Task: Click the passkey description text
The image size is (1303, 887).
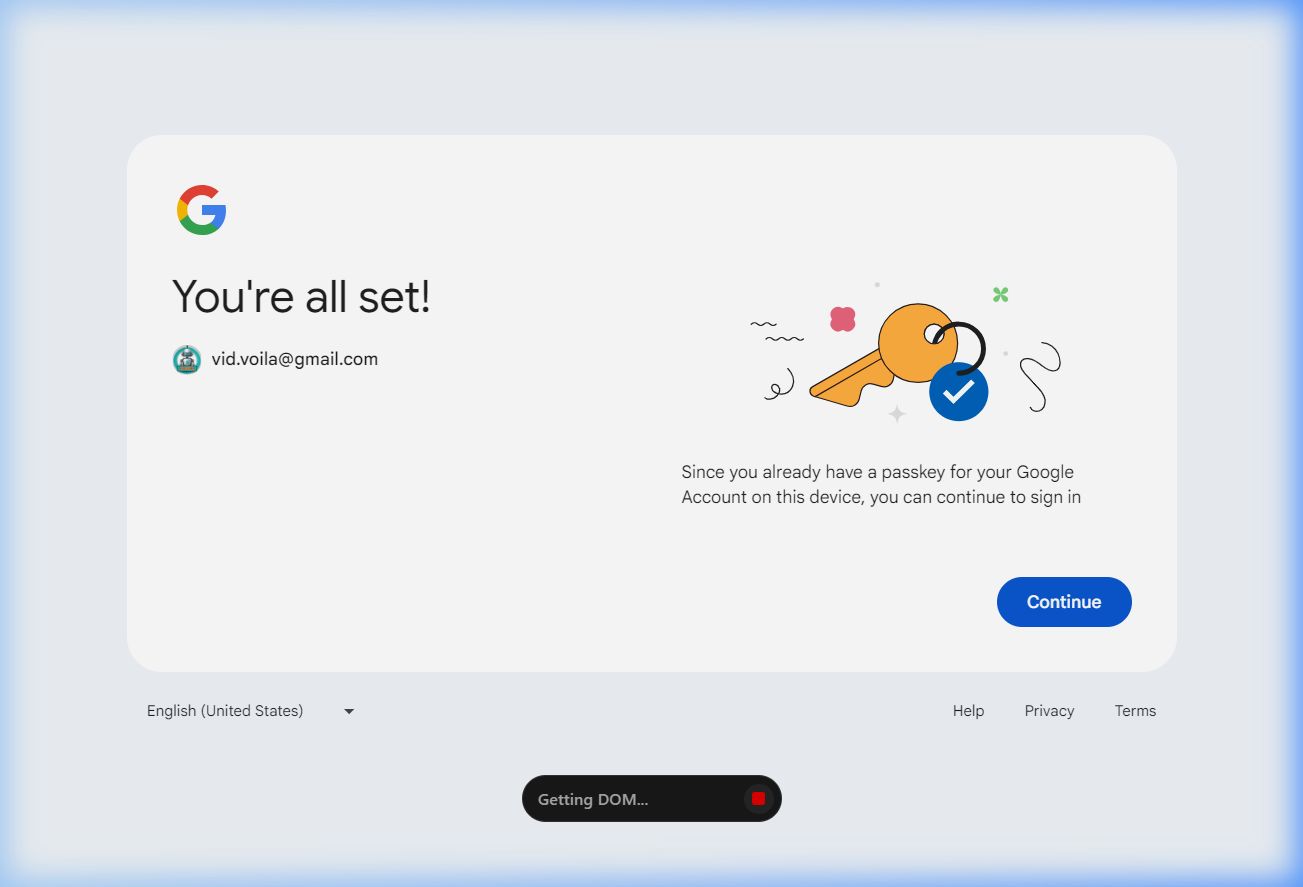Action: pyautogui.click(x=881, y=484)
